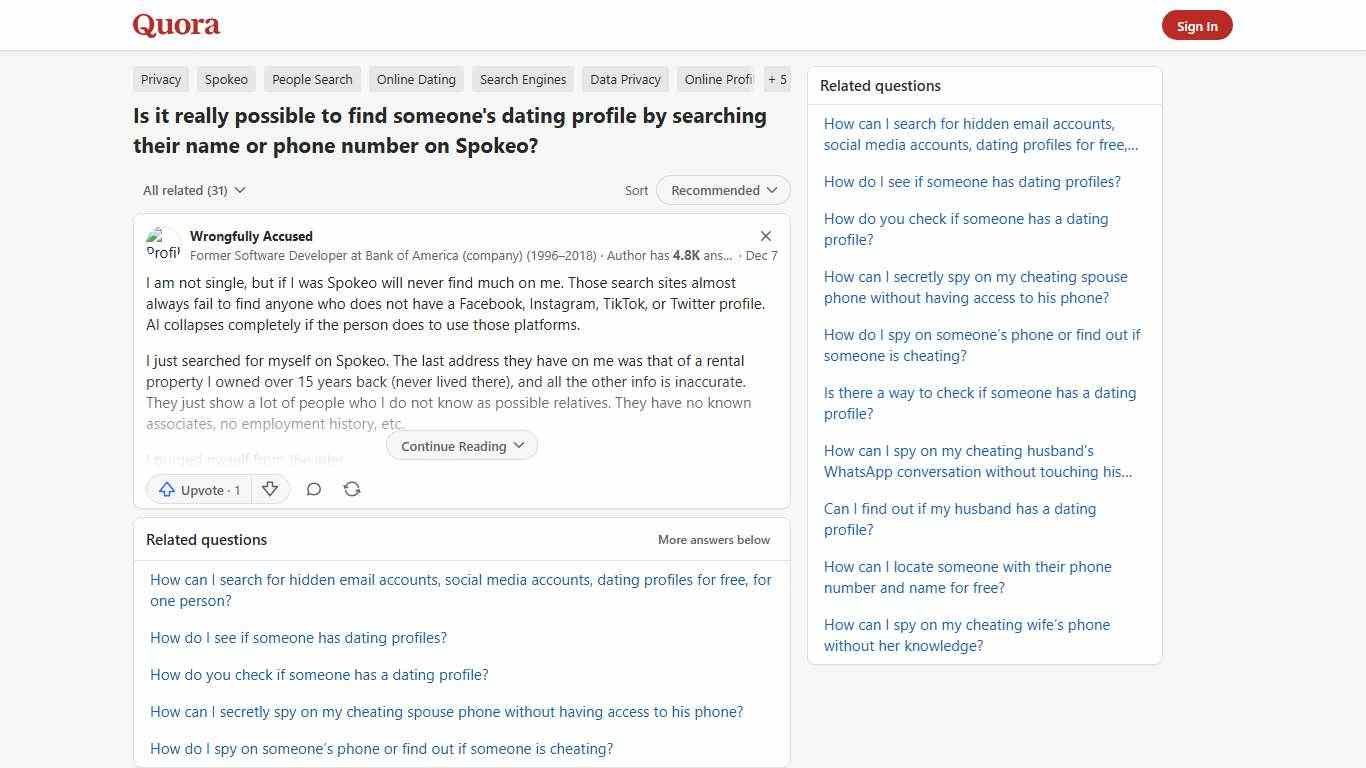
Task: Open 'How do I see if someone has dating profiles?'
Action: pyautogui.click(x=298, y=638)
